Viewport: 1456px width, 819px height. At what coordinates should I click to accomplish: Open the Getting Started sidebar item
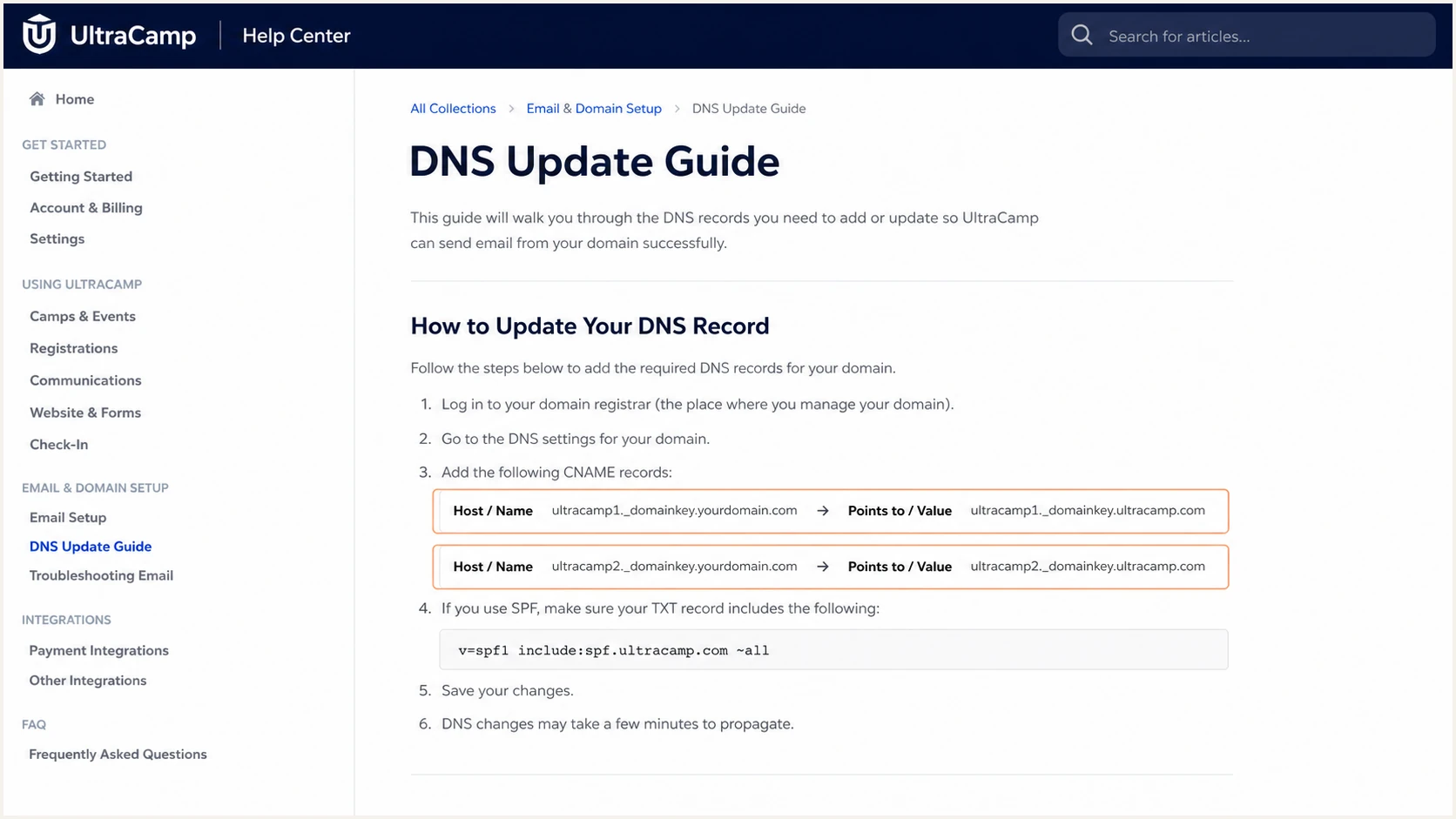81,176
